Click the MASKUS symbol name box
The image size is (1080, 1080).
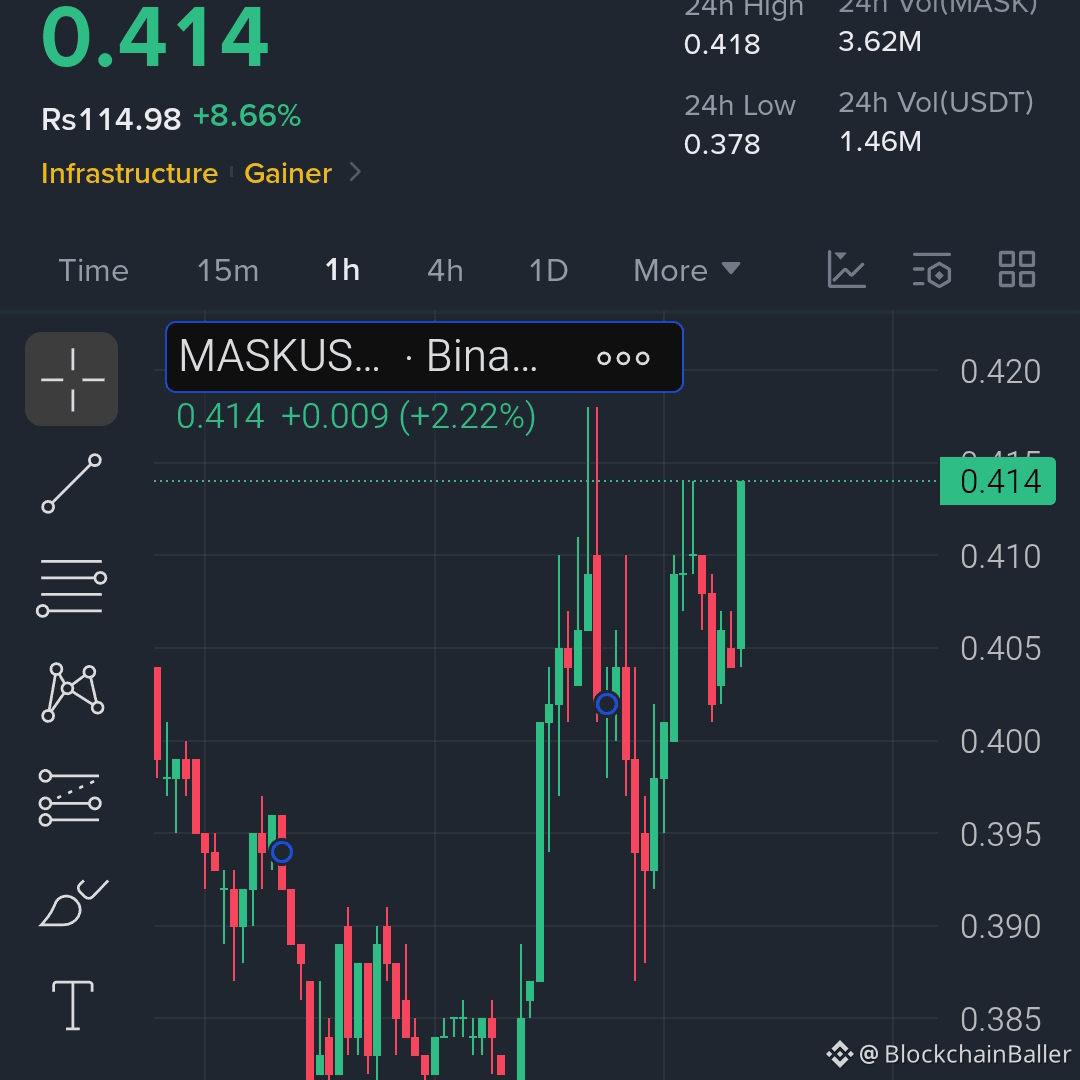click(x=424, y=357)
